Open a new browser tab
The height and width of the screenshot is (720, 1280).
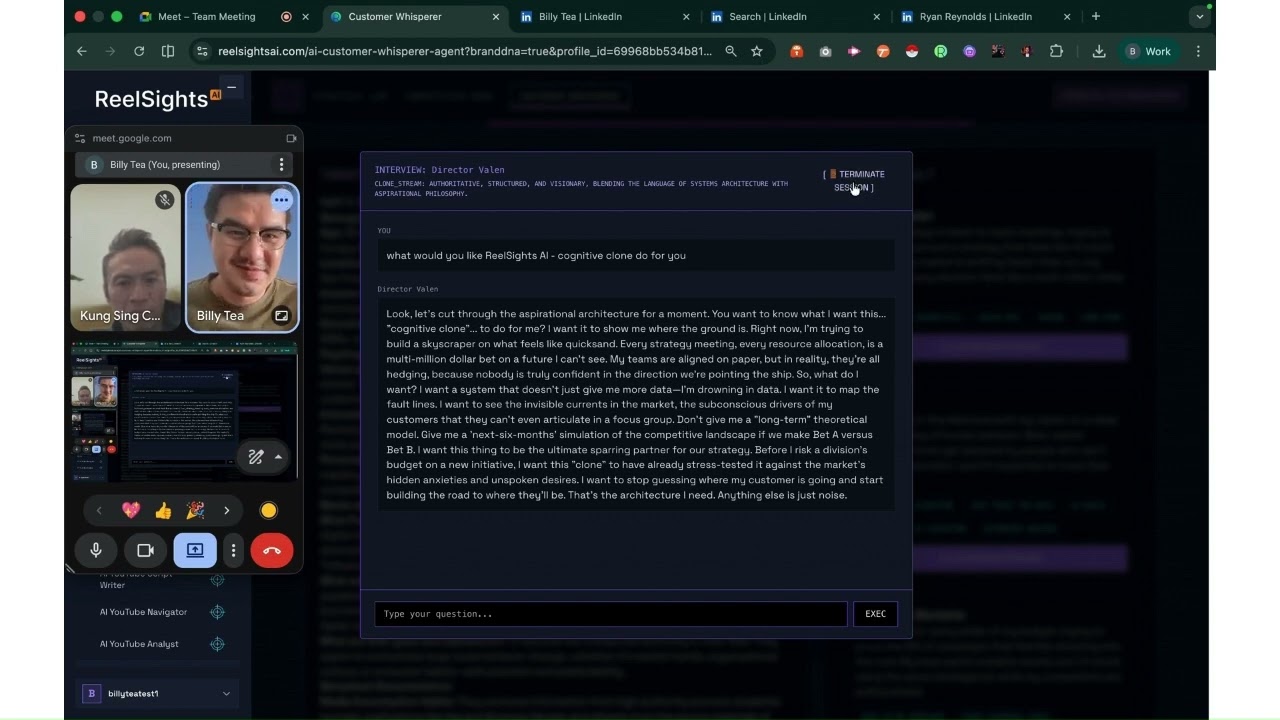pos(1096,17)
